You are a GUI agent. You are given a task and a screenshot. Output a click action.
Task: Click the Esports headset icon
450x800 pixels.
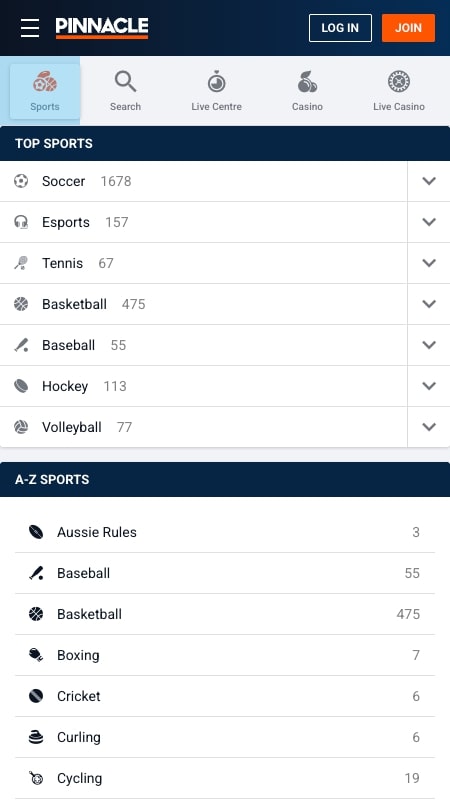[x=21, y=222]
